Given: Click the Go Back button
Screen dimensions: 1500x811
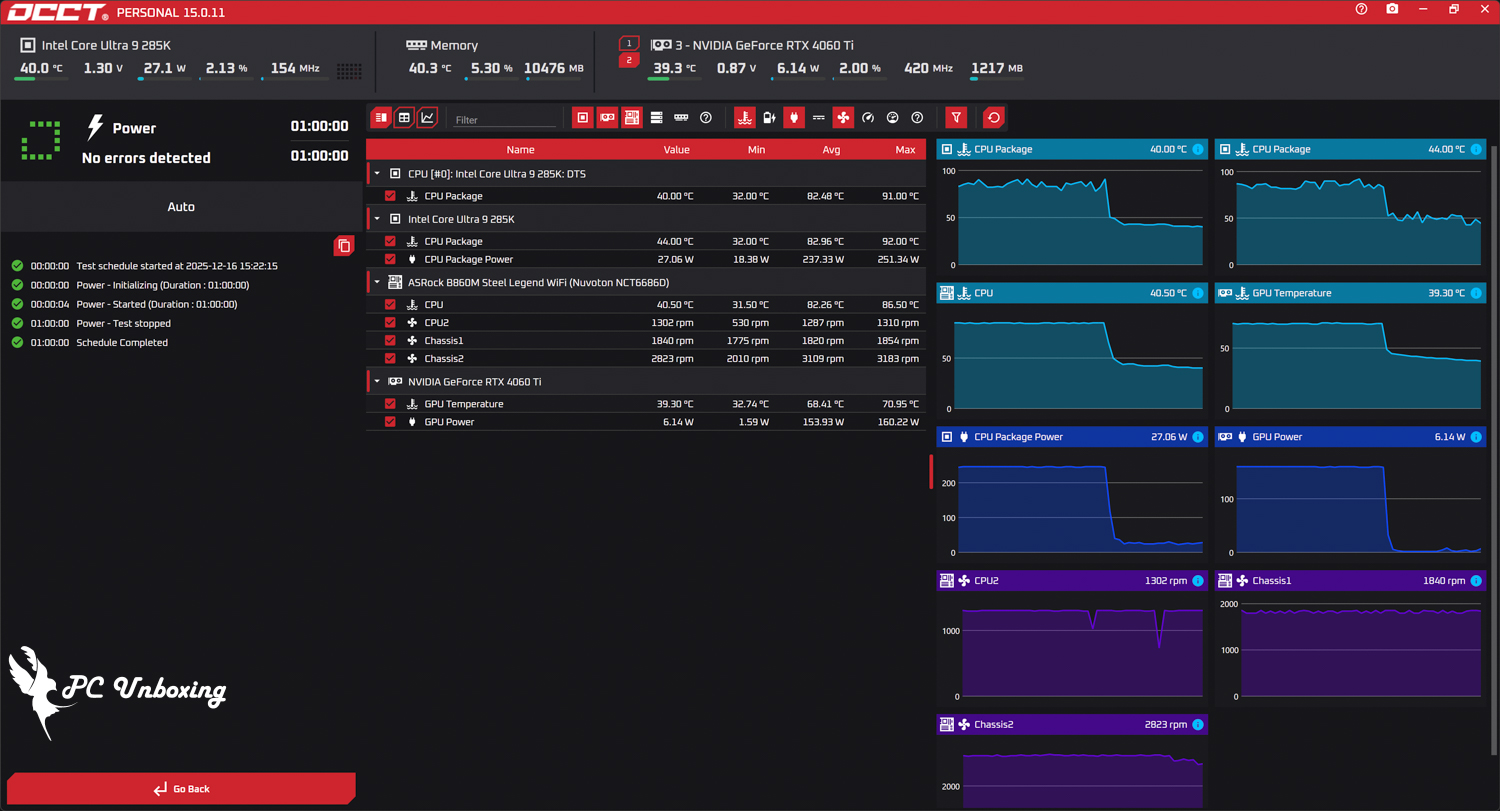Looking at the screenshot, I should coord(181,789).
